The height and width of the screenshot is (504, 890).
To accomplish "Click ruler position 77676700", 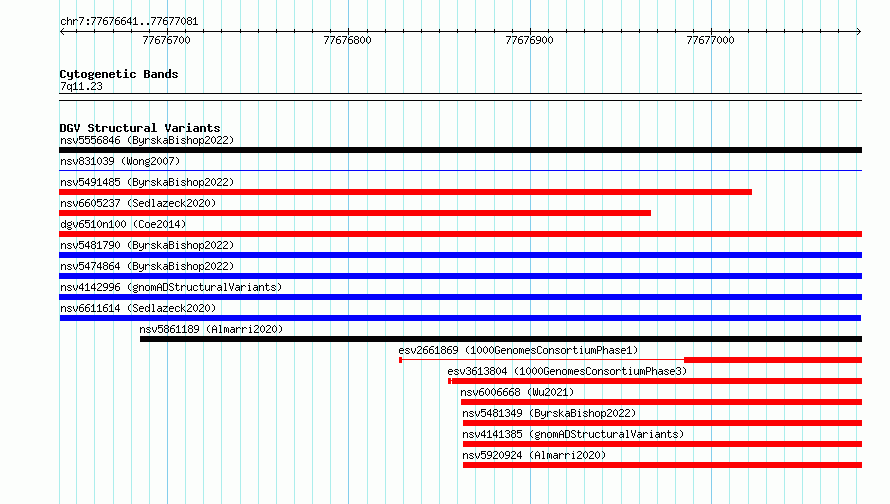I will pos(166,40).
